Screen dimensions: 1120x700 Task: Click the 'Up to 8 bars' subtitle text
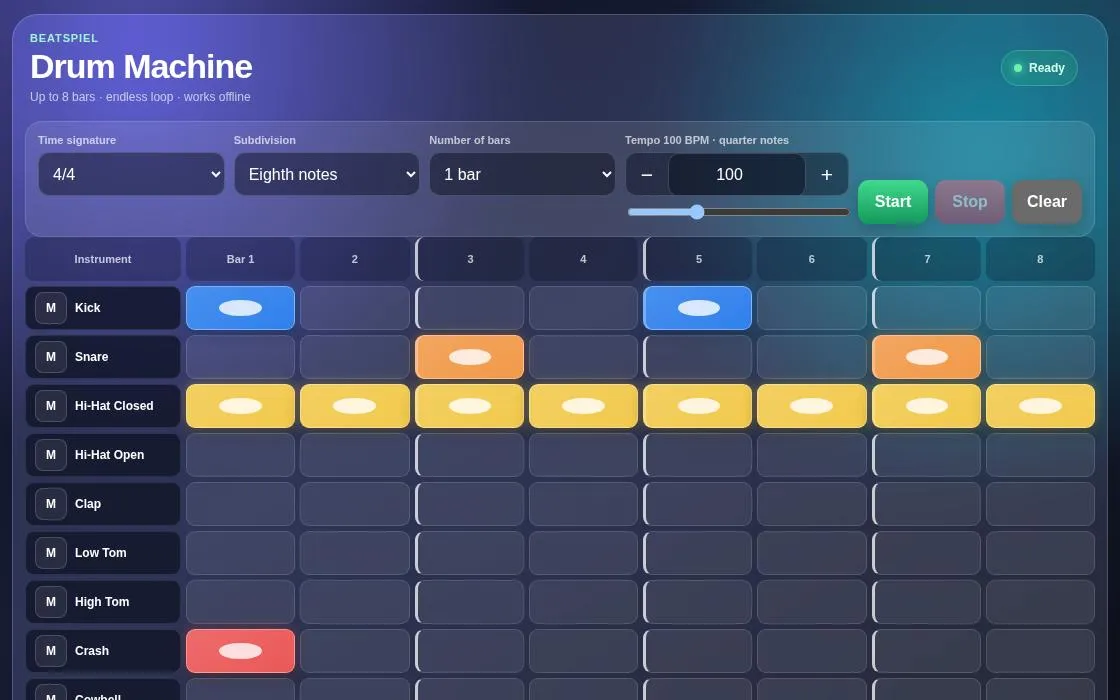pos(140,96)
